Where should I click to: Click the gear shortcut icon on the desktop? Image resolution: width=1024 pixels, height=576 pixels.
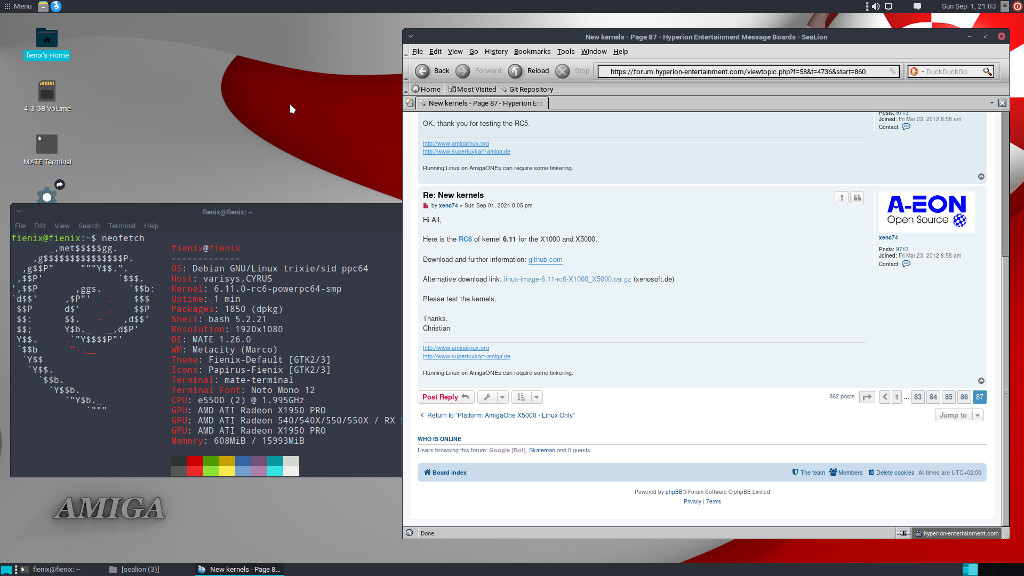(47, 194)
